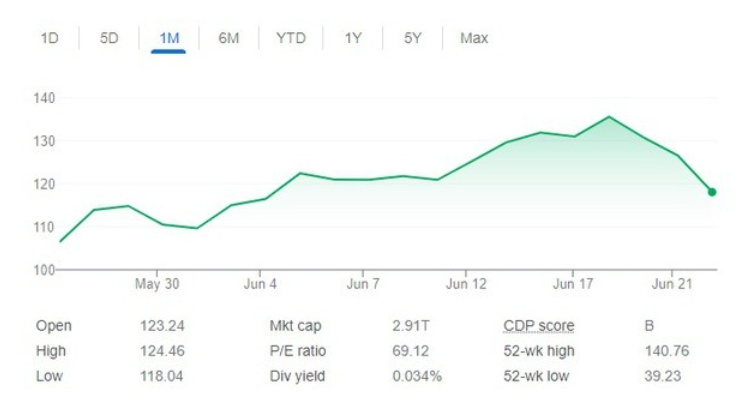Screen dimensions: 740x406
Task: Open the 5Y time range
Action: [413, 39]
